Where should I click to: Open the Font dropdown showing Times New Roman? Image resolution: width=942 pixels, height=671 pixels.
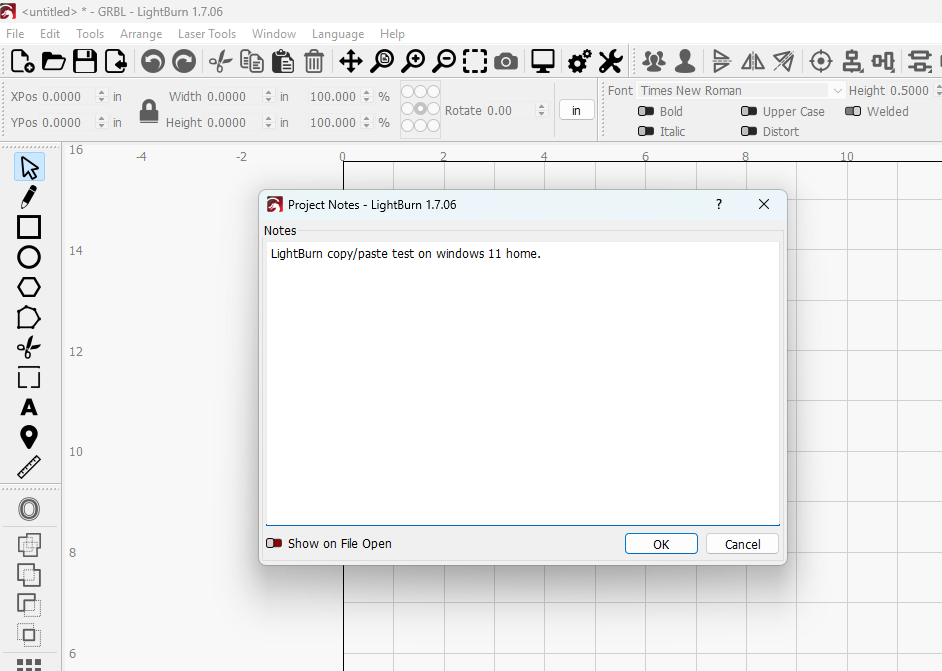point(741,91)
